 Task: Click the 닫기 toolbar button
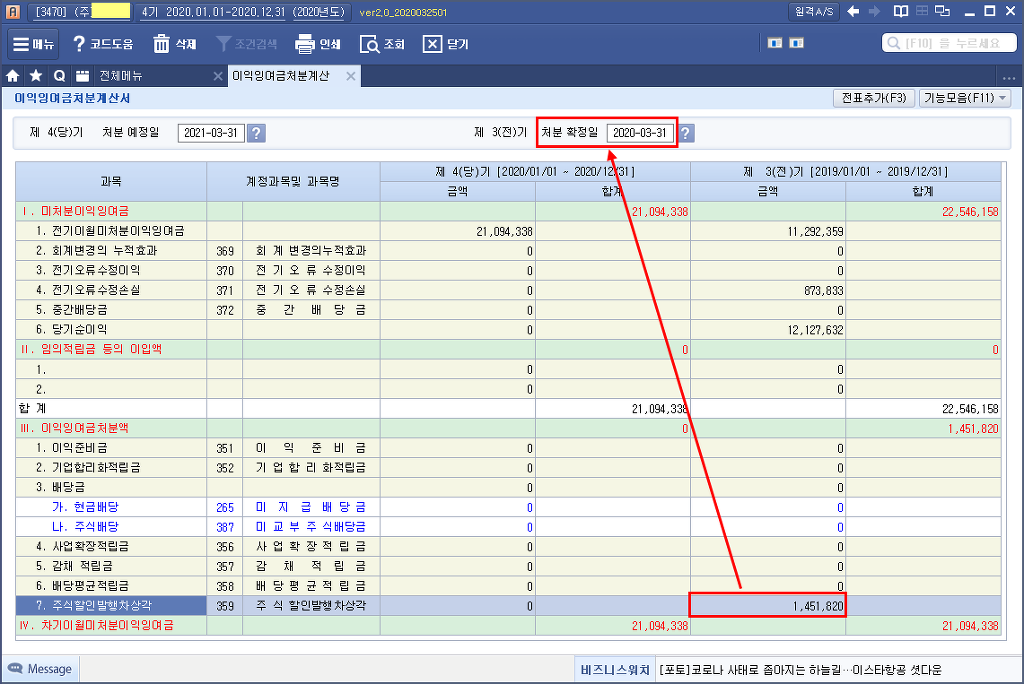pos(432,44)
